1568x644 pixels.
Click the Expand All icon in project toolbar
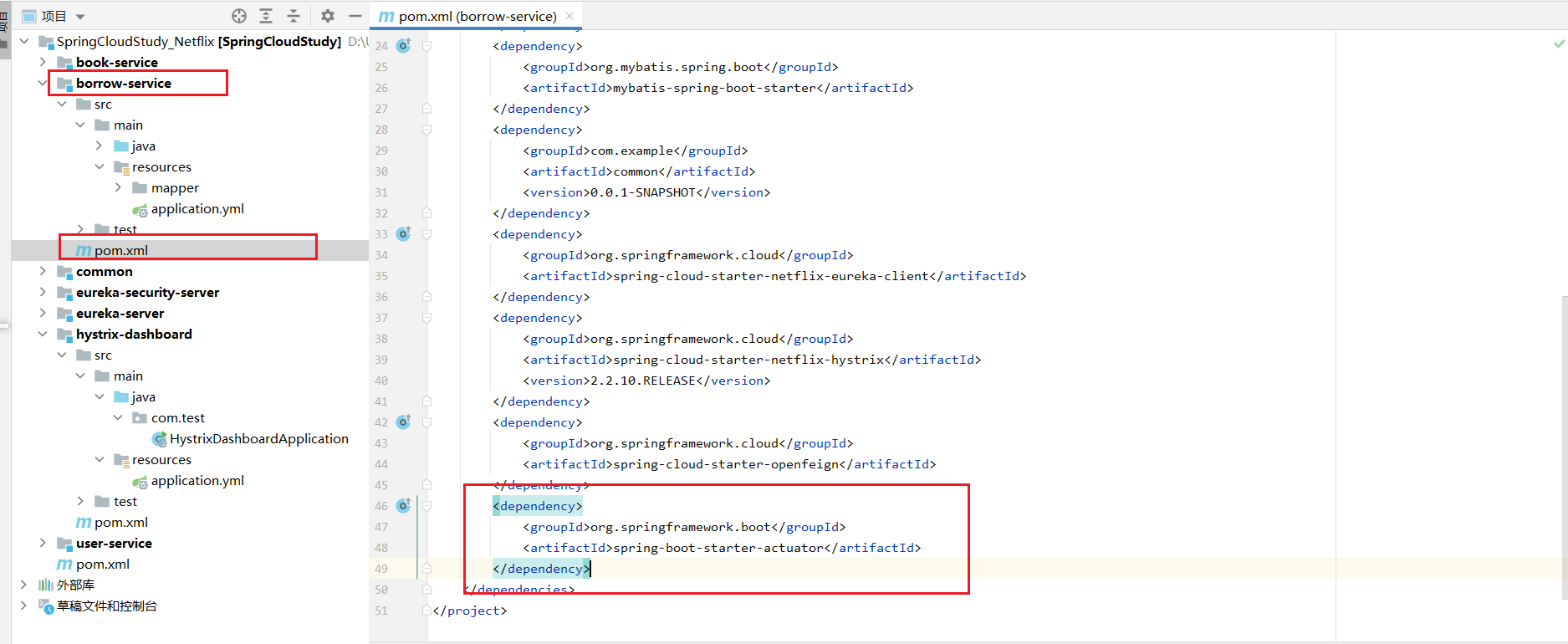click(266, 16)
